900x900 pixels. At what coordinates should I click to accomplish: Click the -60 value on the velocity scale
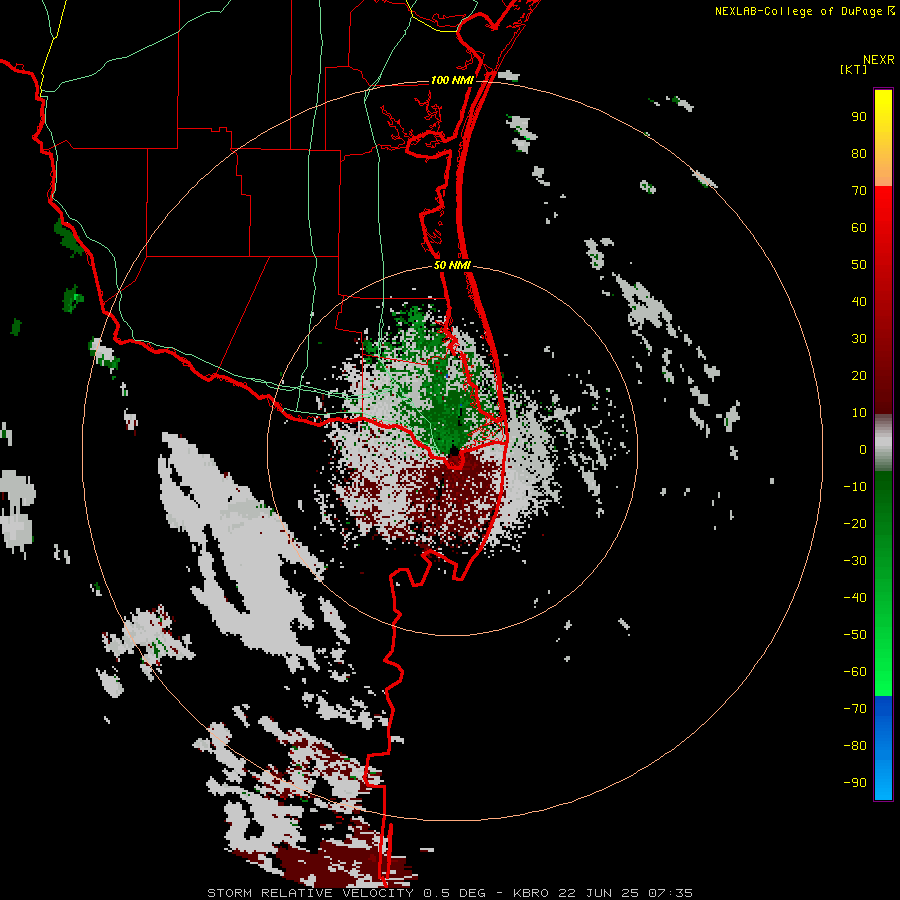pos(855,672)
